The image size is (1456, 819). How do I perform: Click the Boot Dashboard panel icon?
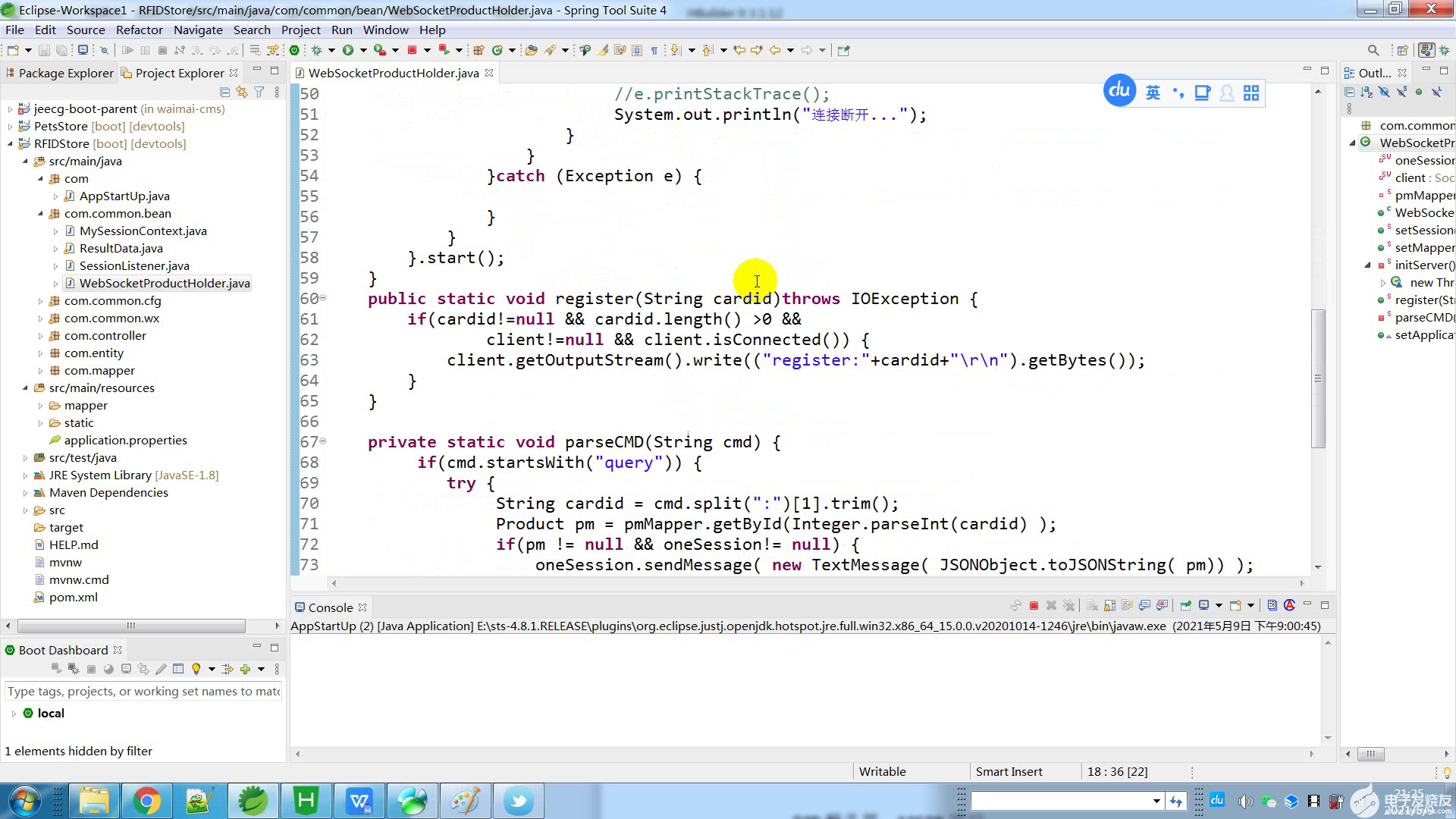(9, 649)
